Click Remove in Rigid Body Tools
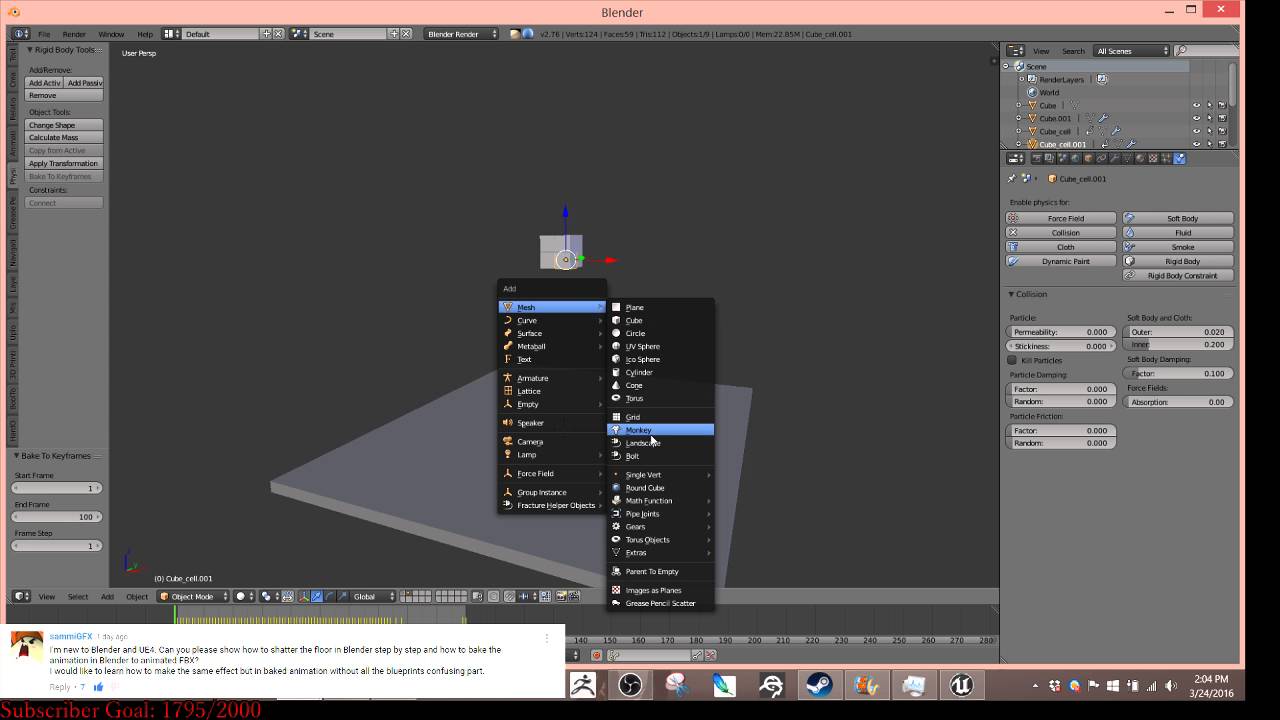The image size is (1280, 720). pos(64,95)
